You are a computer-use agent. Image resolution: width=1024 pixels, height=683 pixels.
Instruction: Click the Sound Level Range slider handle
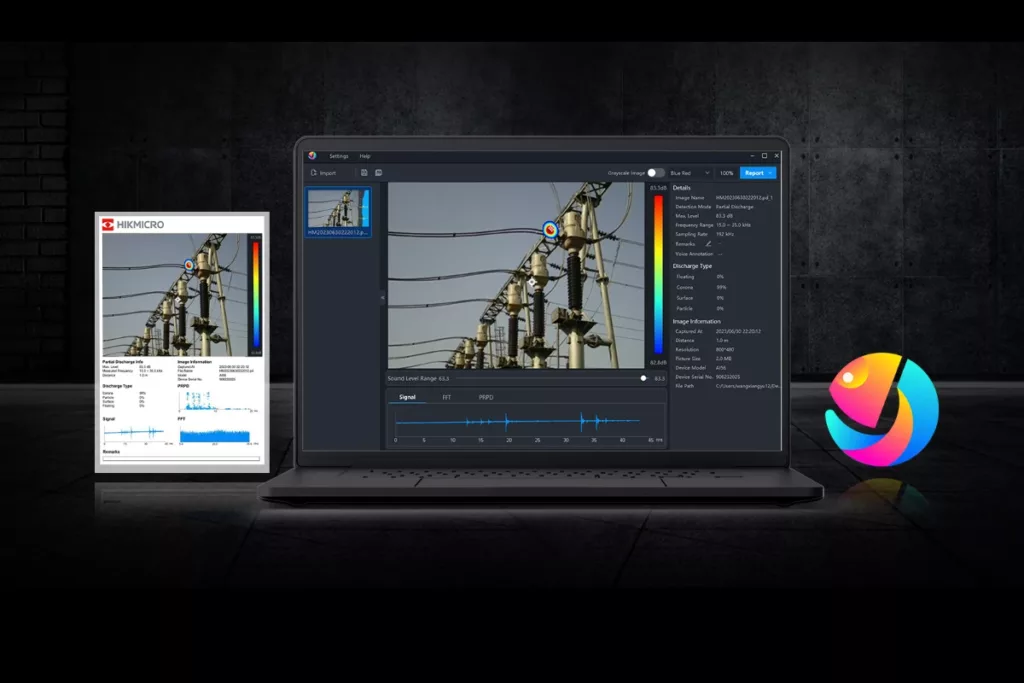click(643, 379)
